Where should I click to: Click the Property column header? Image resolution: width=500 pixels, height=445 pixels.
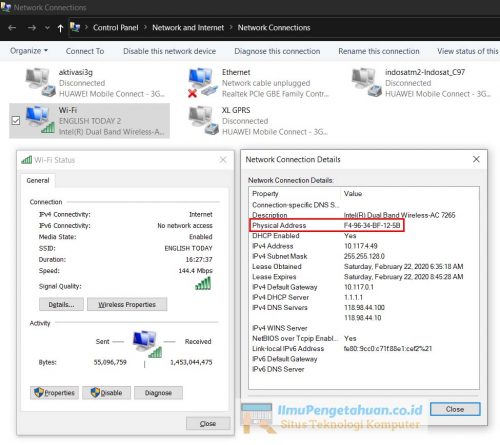(295, 194)
